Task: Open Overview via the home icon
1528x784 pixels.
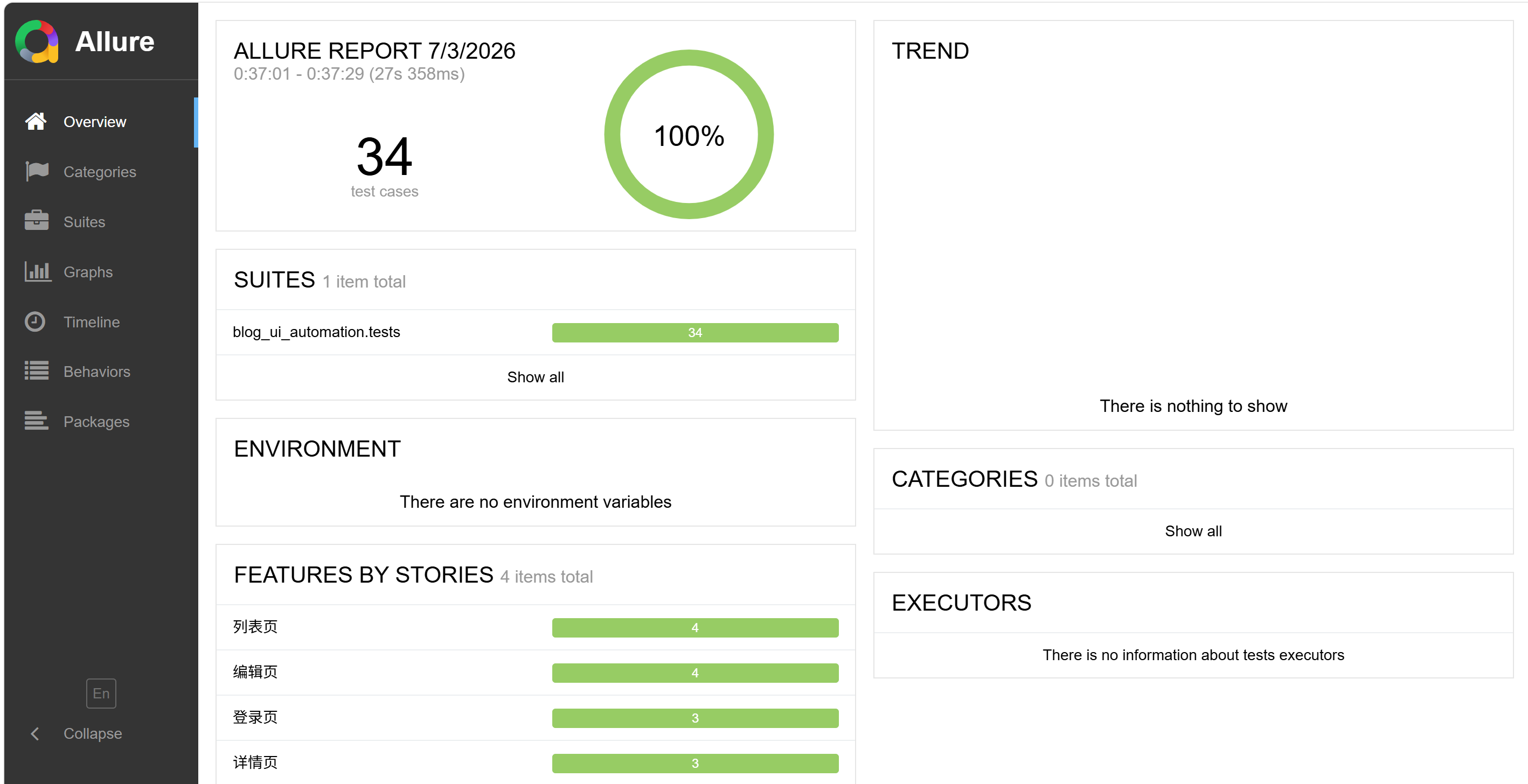Action: (36, 122)
